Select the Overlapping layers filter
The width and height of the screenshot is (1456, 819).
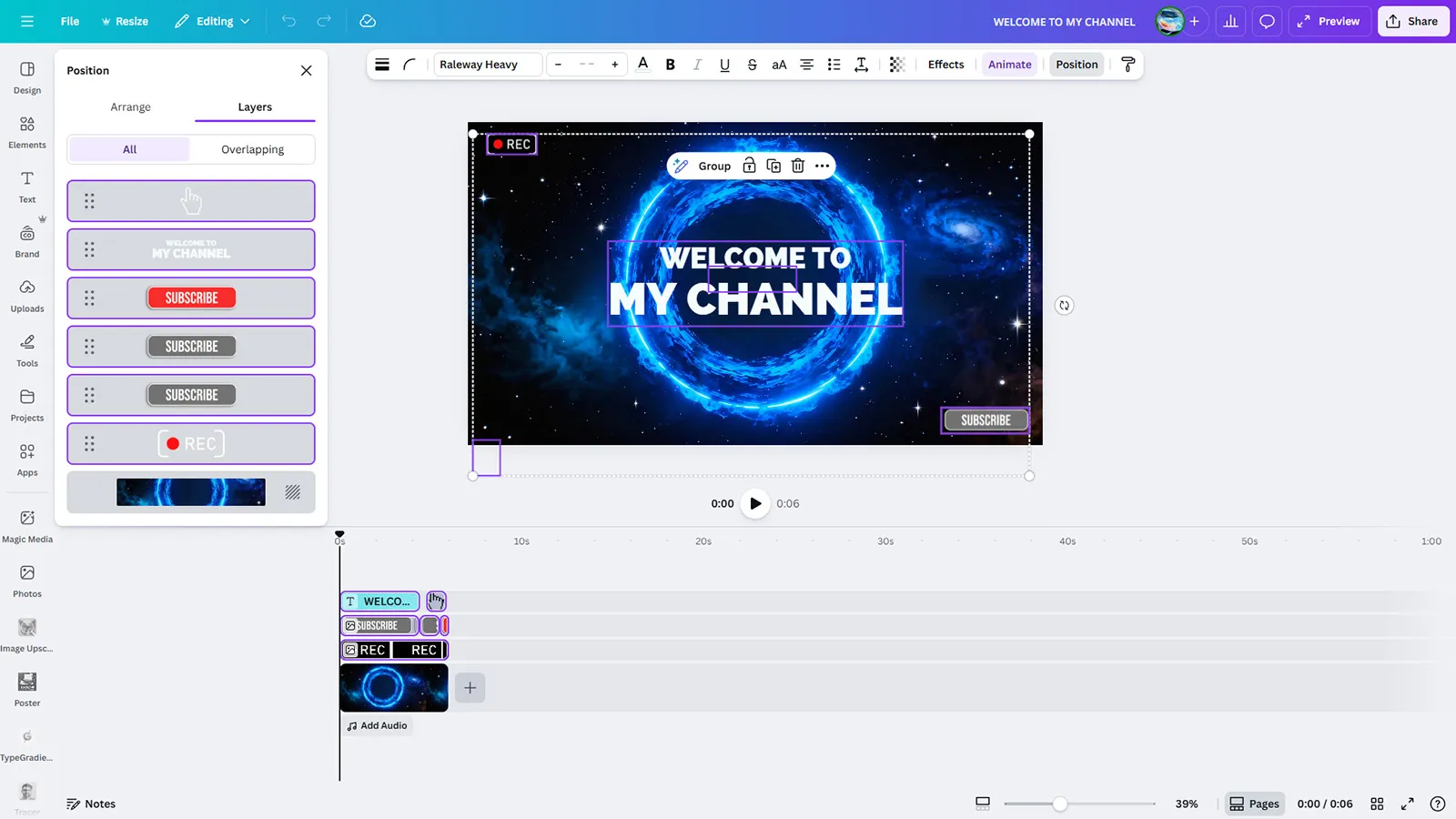click(252, 149)
